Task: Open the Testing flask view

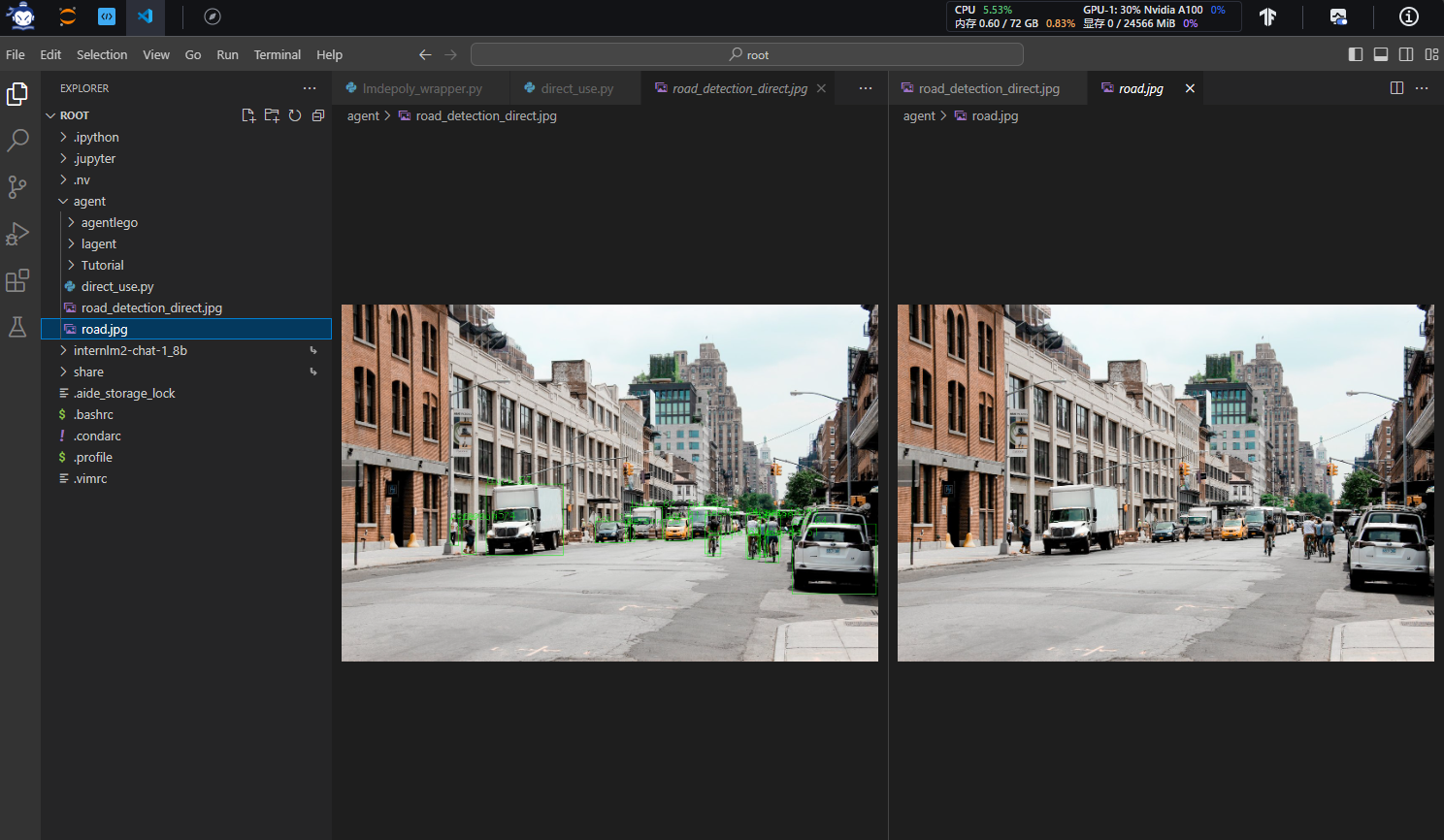Action: 17,327
